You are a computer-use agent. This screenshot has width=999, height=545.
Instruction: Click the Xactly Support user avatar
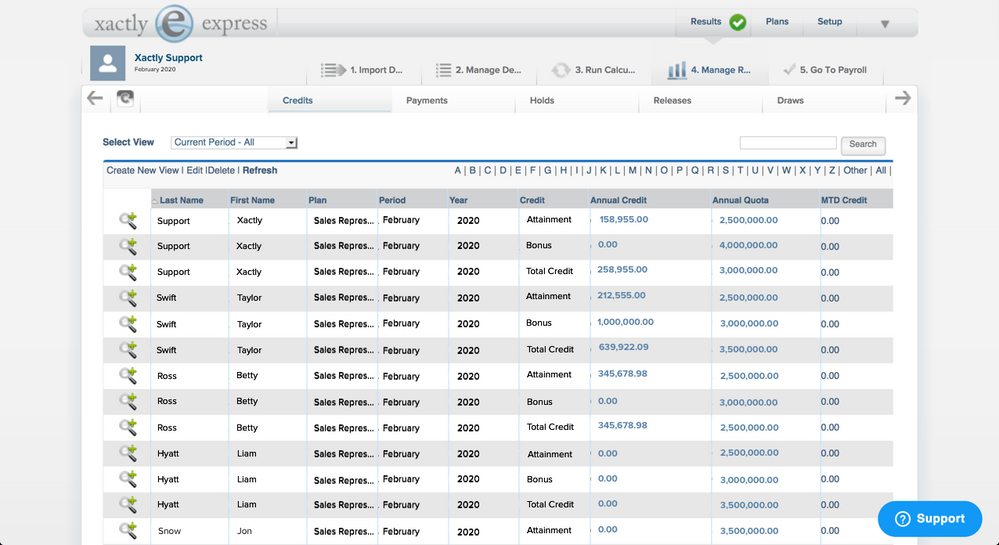pos(107,63)
